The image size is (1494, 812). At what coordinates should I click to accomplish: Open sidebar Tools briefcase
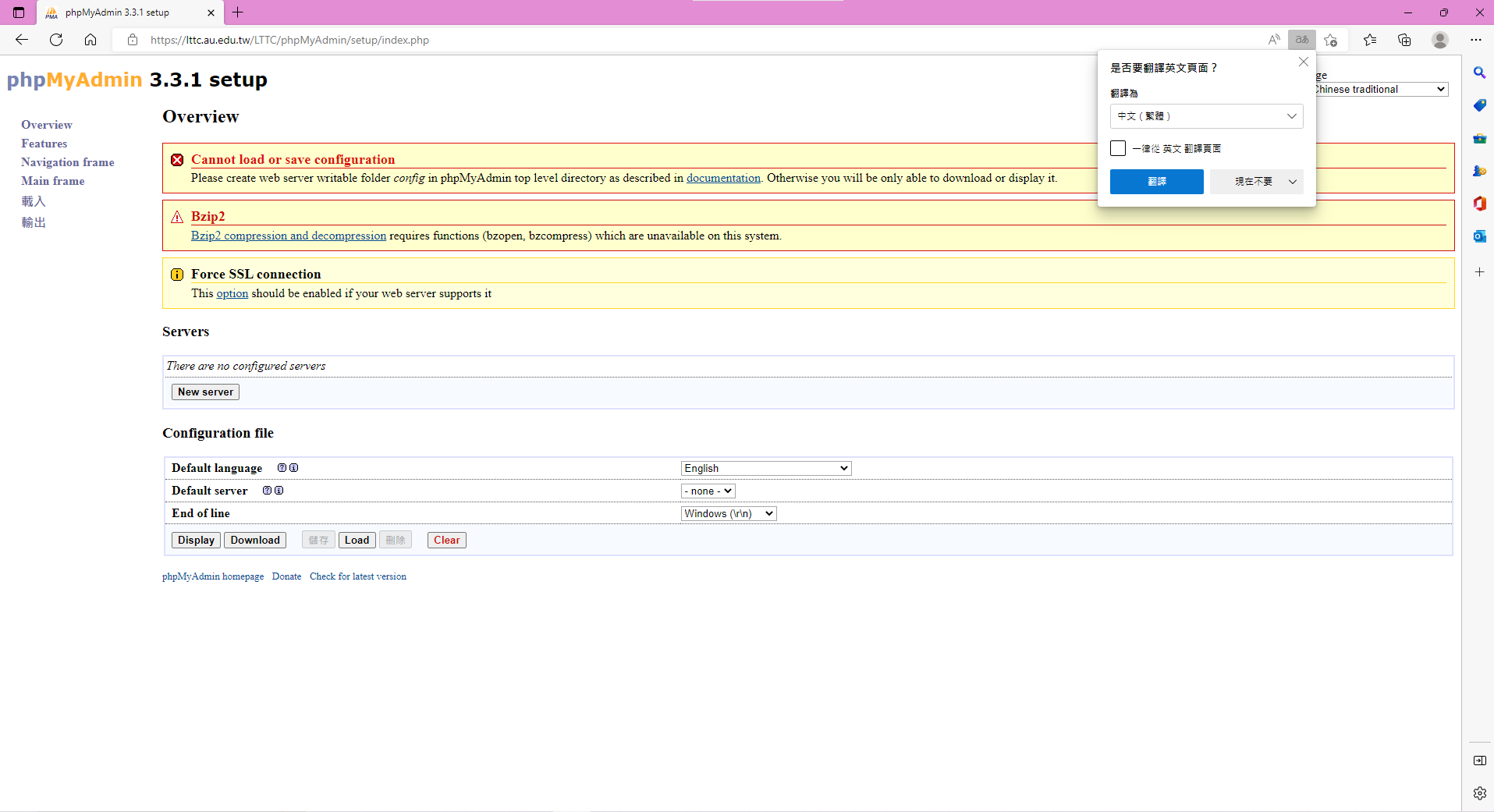(x=1479, y=138)
